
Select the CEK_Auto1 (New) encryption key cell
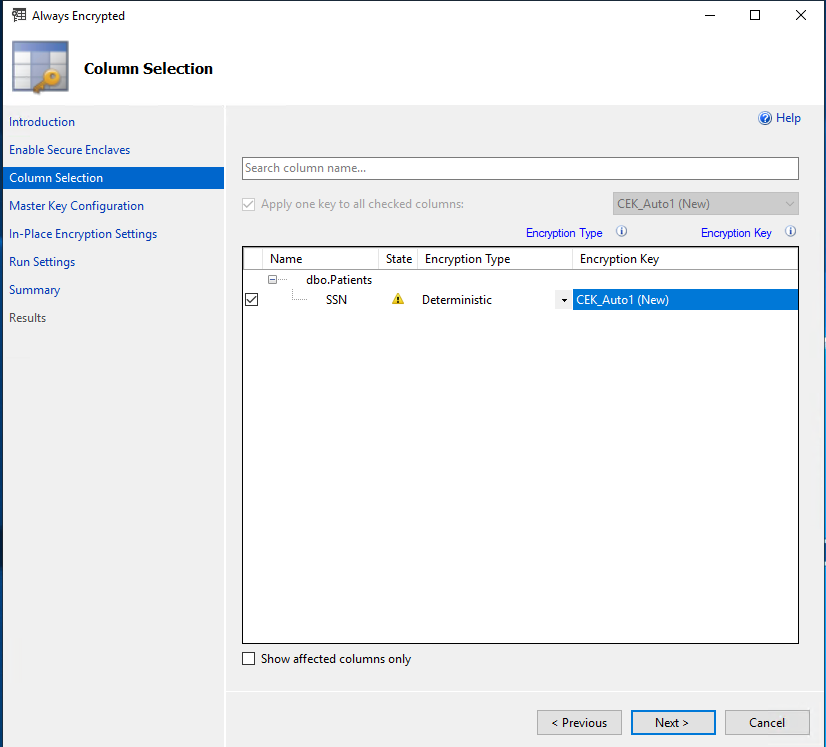(685, 300)
